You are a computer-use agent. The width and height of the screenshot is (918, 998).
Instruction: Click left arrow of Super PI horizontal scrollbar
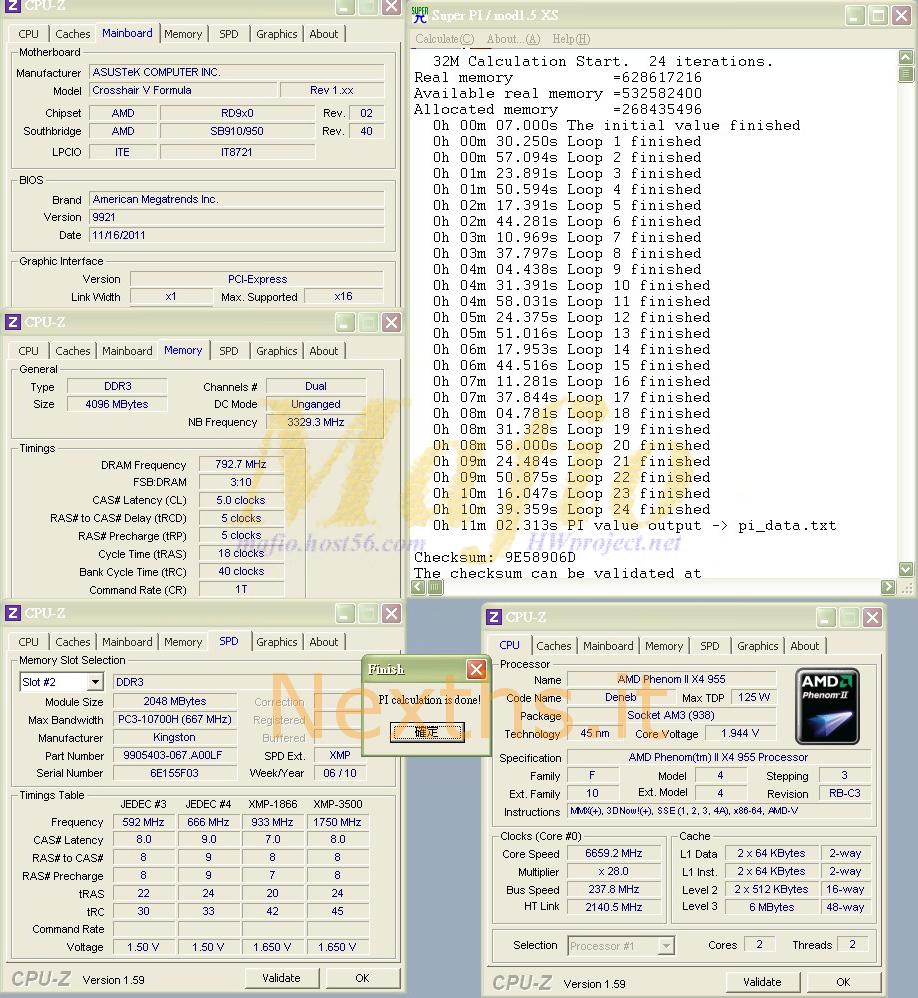coord(418,587)
